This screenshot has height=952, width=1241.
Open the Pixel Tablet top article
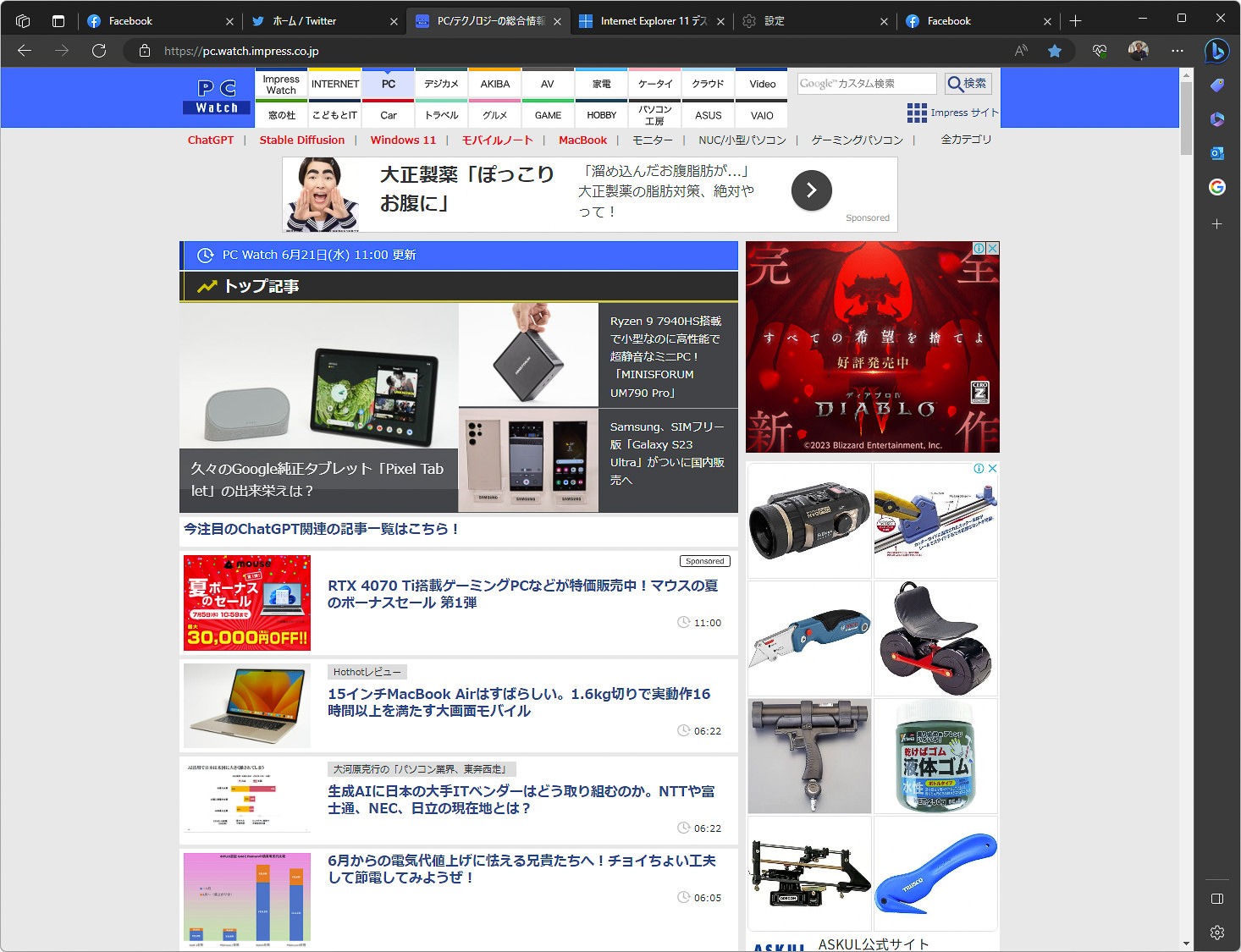[x=318, y=408]
